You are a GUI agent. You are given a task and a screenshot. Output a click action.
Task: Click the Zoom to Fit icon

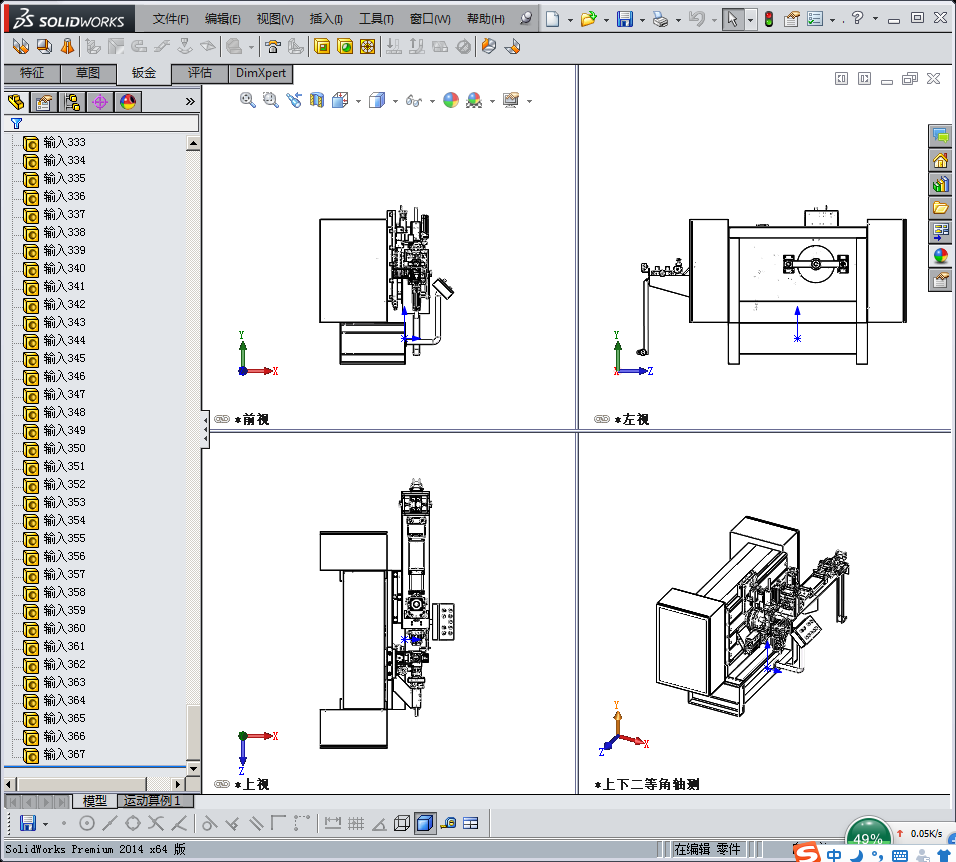tap(248, 100)
